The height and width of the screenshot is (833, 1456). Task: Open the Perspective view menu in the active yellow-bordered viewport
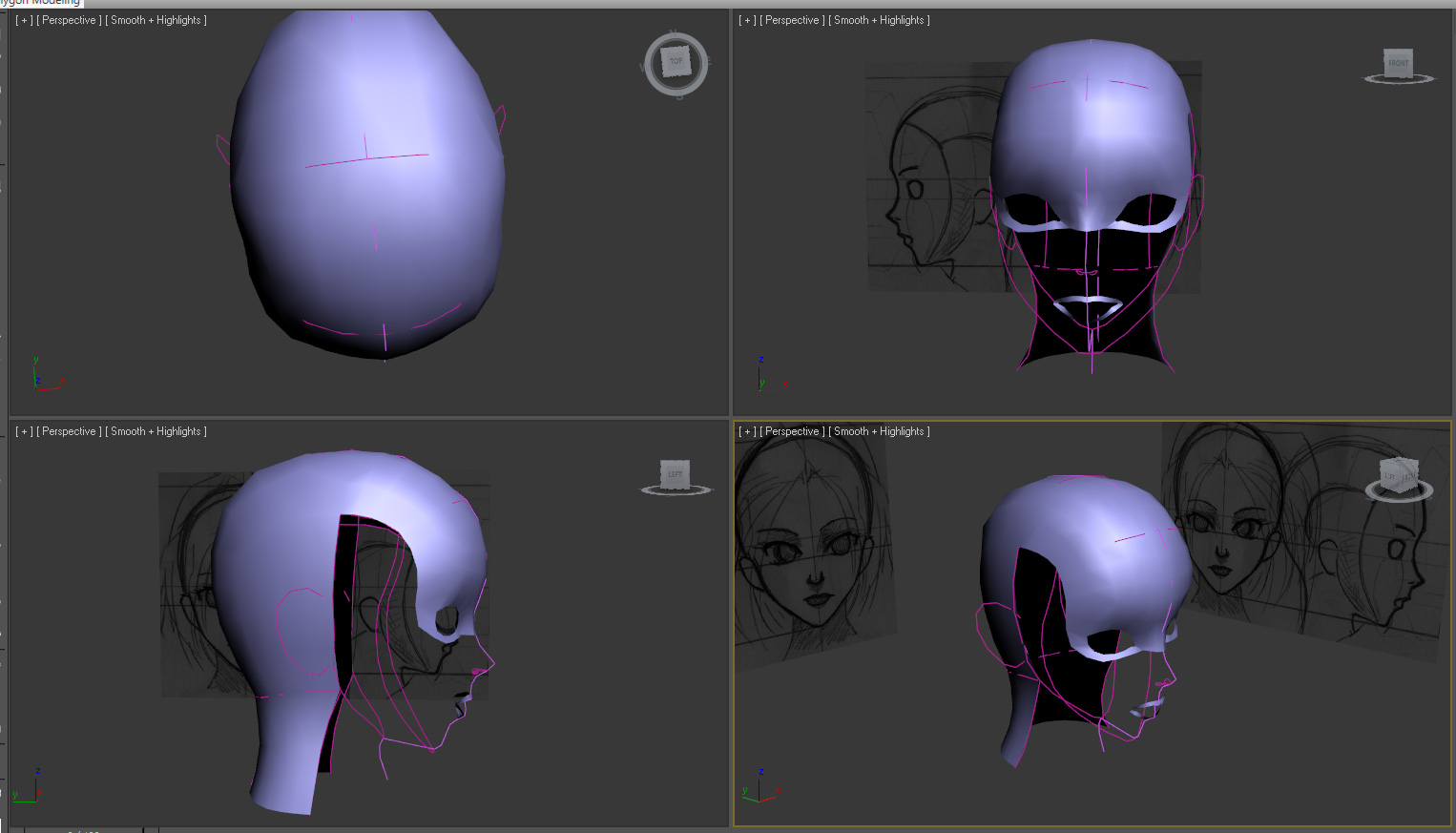pyautogui.click(x=792, y=431)
